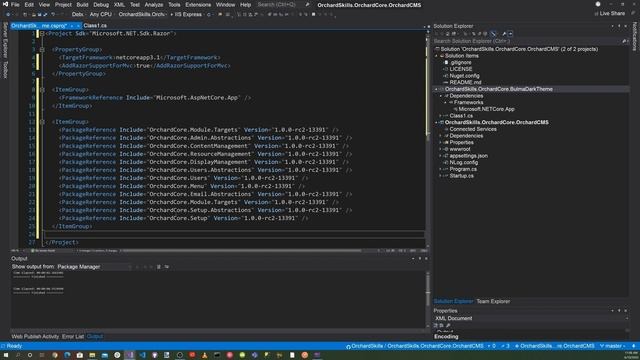Click the Ready status text
Screen dimensions: 640x360
click(14, 346)
